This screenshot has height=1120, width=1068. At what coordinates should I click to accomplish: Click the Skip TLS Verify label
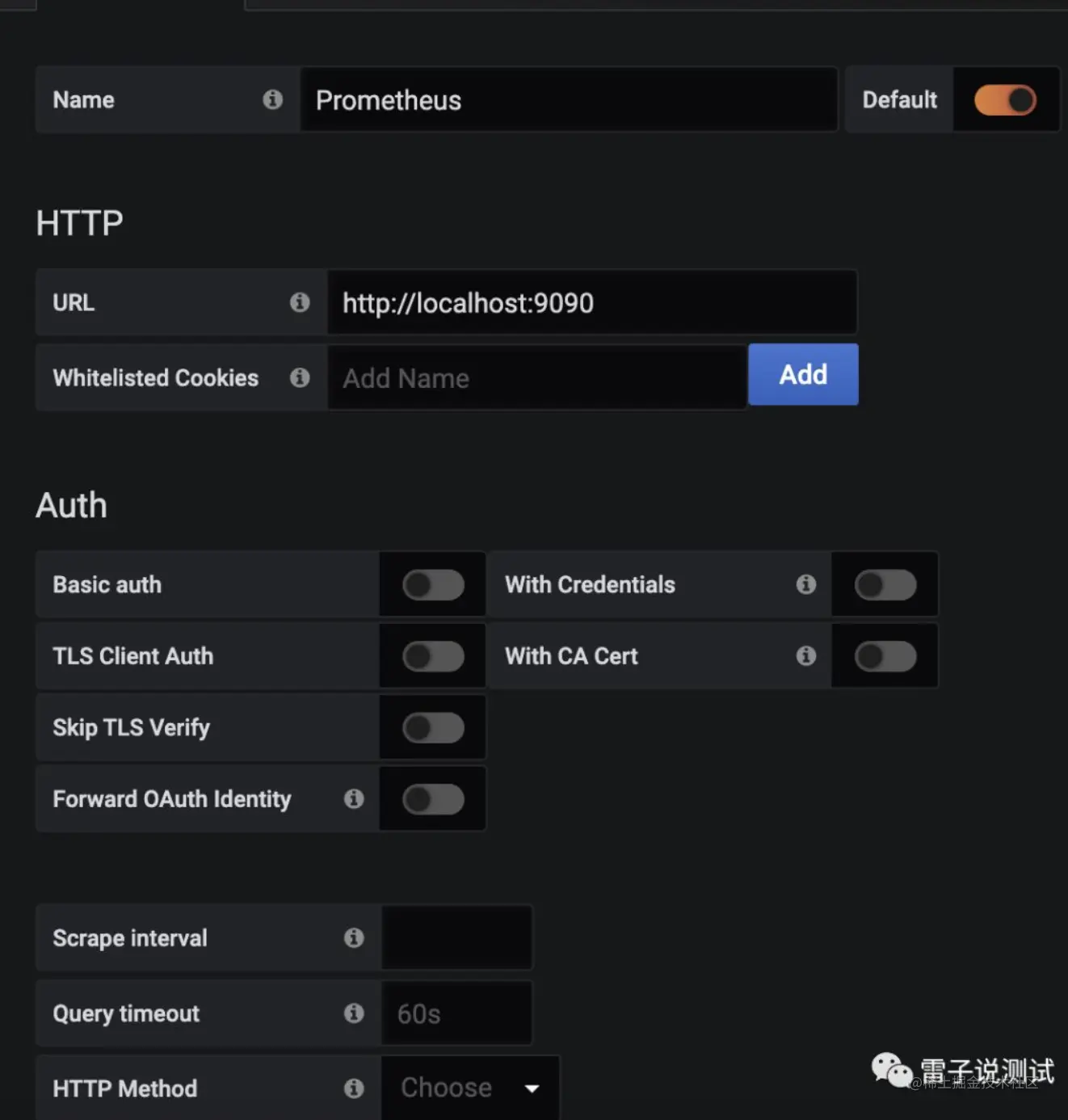coord(132,727)
